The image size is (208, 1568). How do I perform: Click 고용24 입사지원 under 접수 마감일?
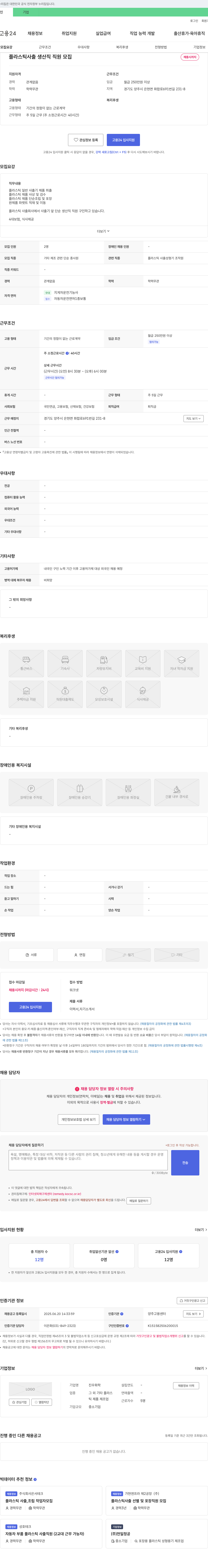[30, 1007]
